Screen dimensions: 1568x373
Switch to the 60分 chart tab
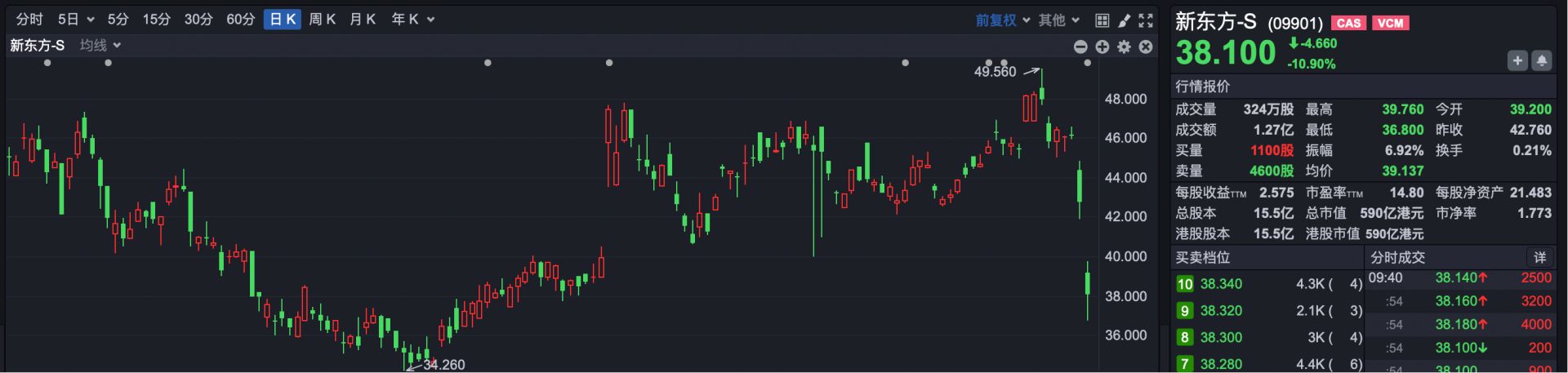point(241,20)
